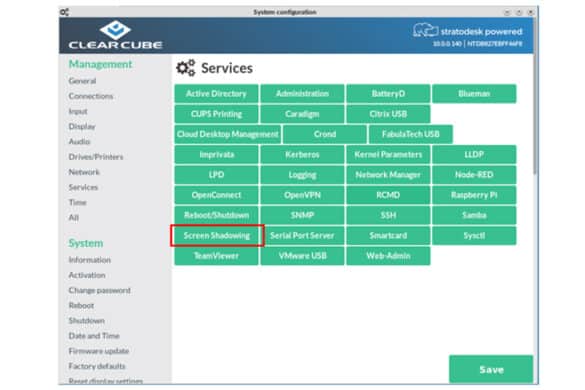Open Change password page
The image size is (585, 390).
pyautogui.click(x=100, y=290)
